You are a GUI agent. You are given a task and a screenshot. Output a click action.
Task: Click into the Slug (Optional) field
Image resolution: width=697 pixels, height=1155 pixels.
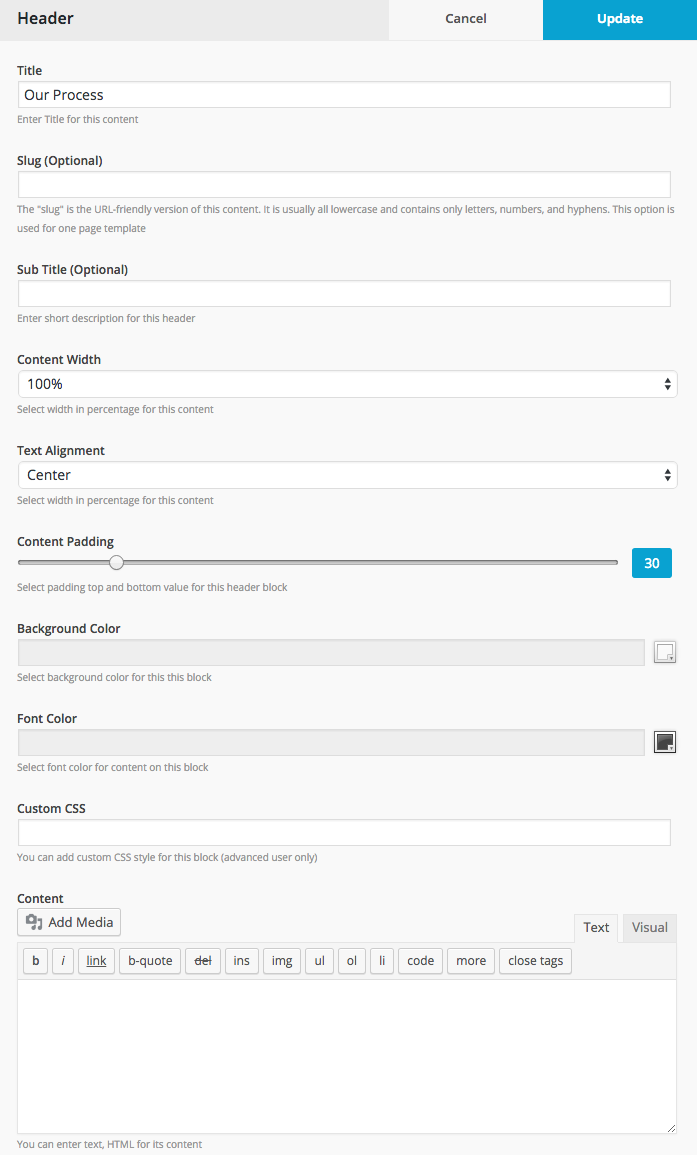coord(344,184)
